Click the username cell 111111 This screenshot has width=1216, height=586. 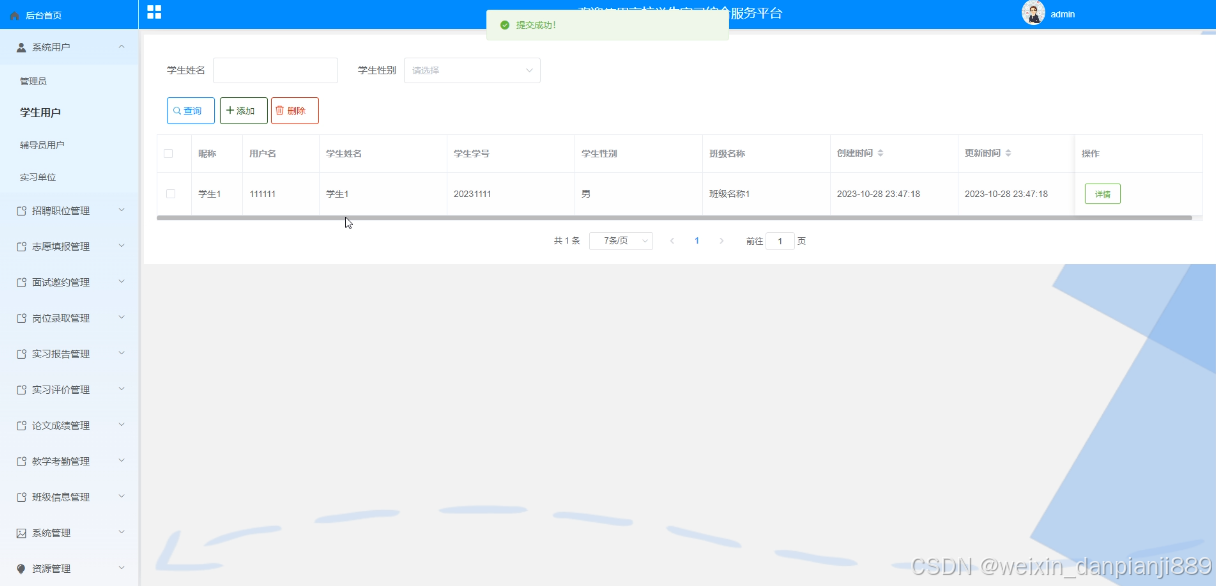click(262, 194)
